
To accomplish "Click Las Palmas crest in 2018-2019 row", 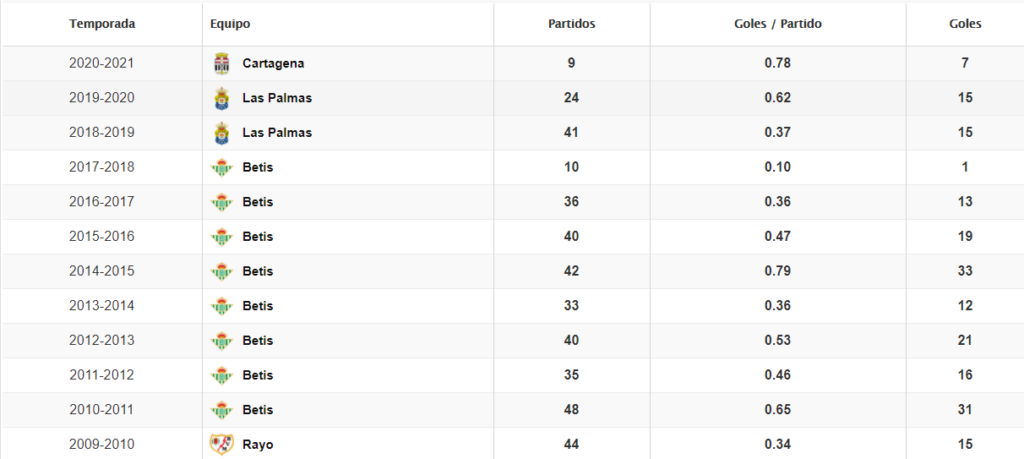I will (222, 133).
